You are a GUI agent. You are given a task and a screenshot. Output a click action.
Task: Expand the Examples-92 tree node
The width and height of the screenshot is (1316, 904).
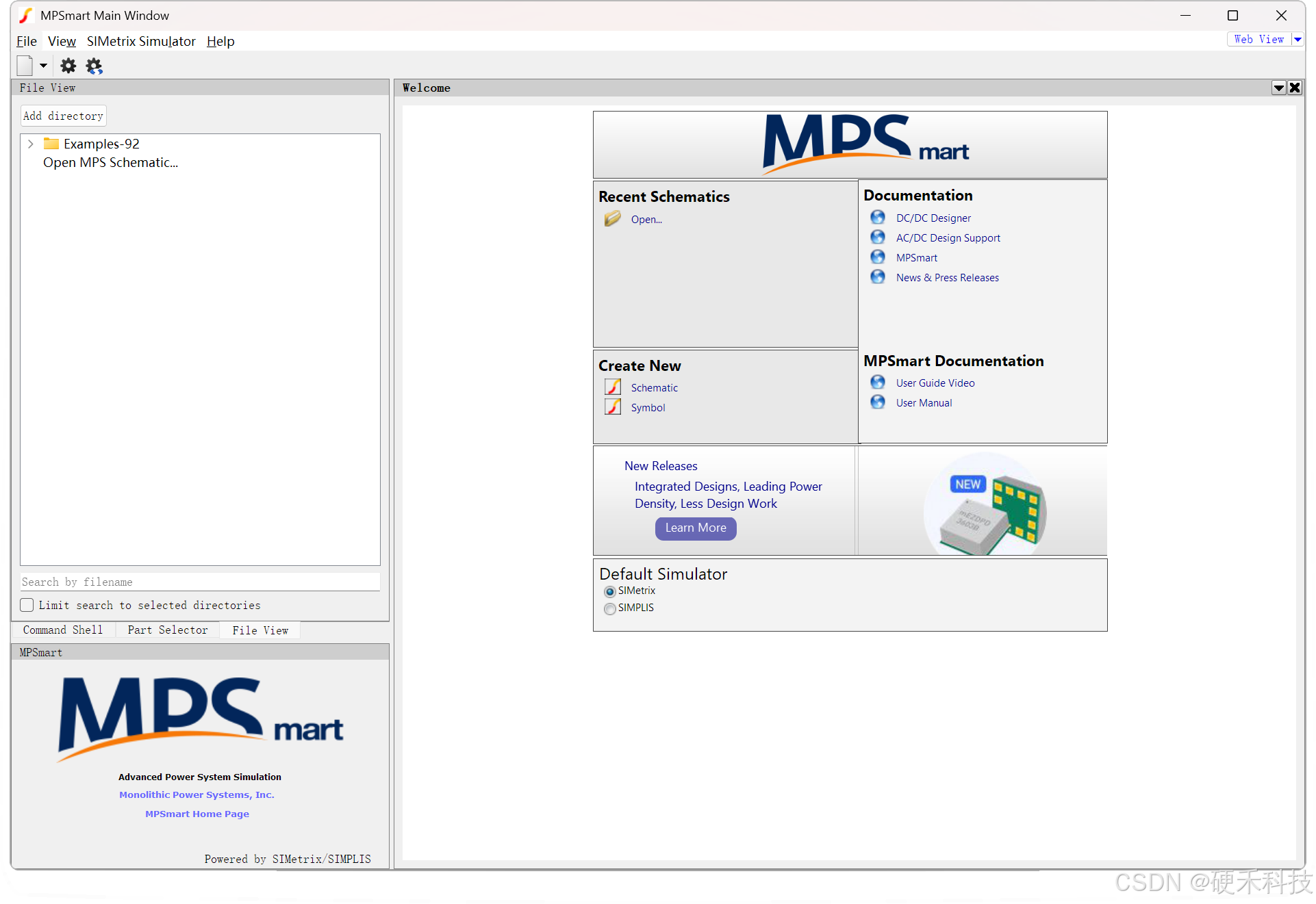click(31, 144)
